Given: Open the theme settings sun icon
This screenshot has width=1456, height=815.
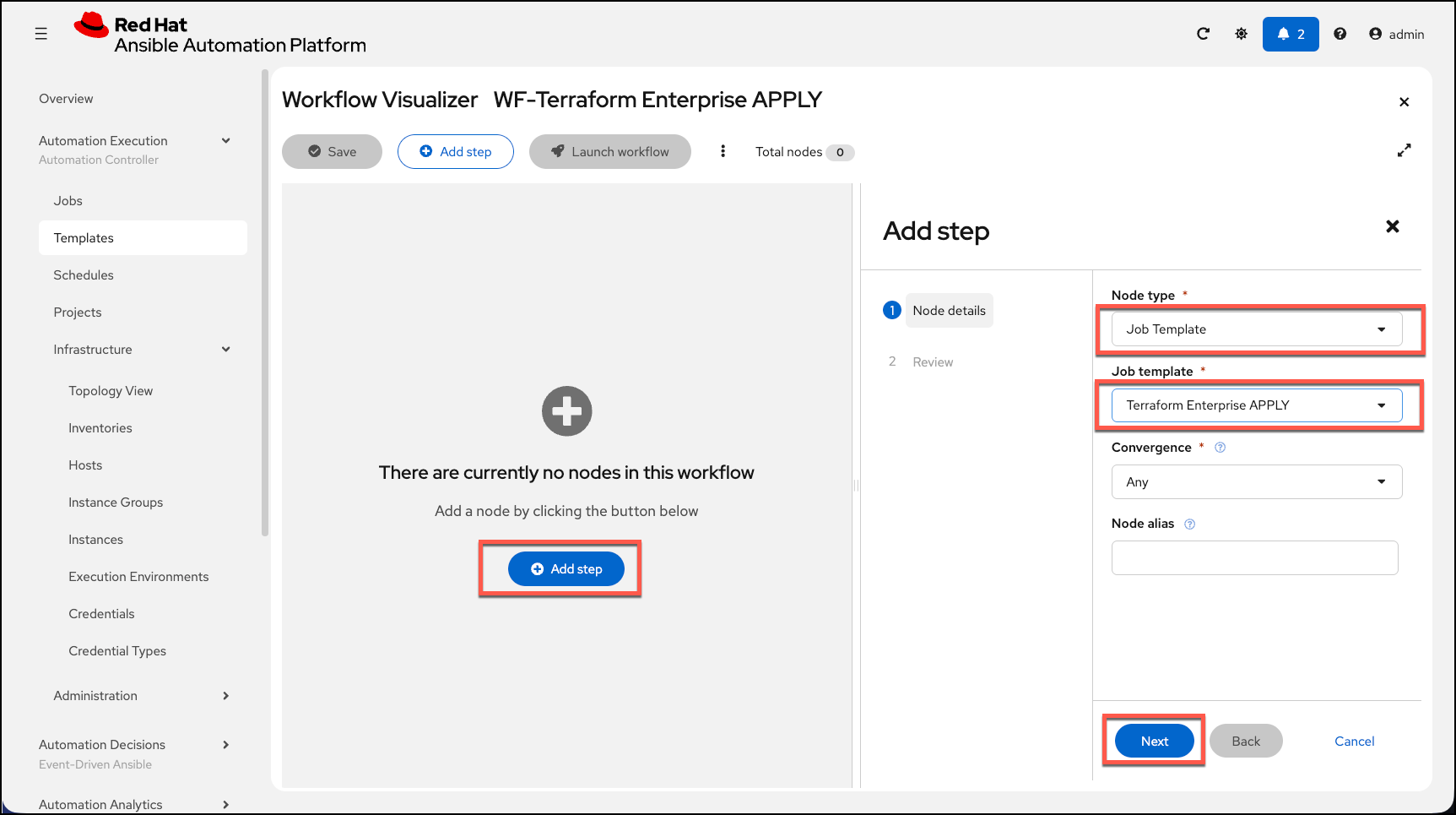Looking at the screenshot, I should pyautogui.click(x=1241, y=34).
